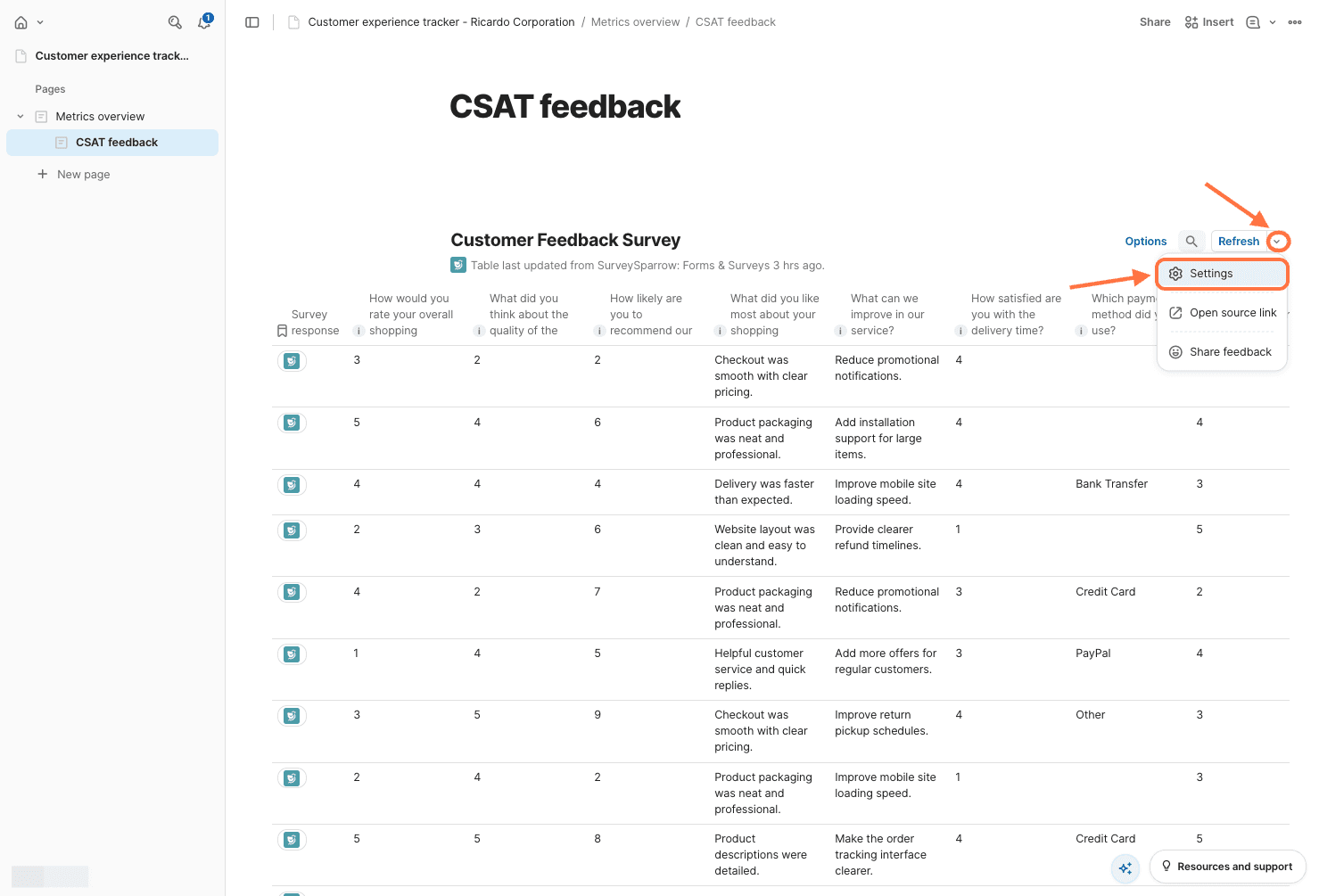Expand the dropdown arrow beside Refresh

tap(1278, 242)
